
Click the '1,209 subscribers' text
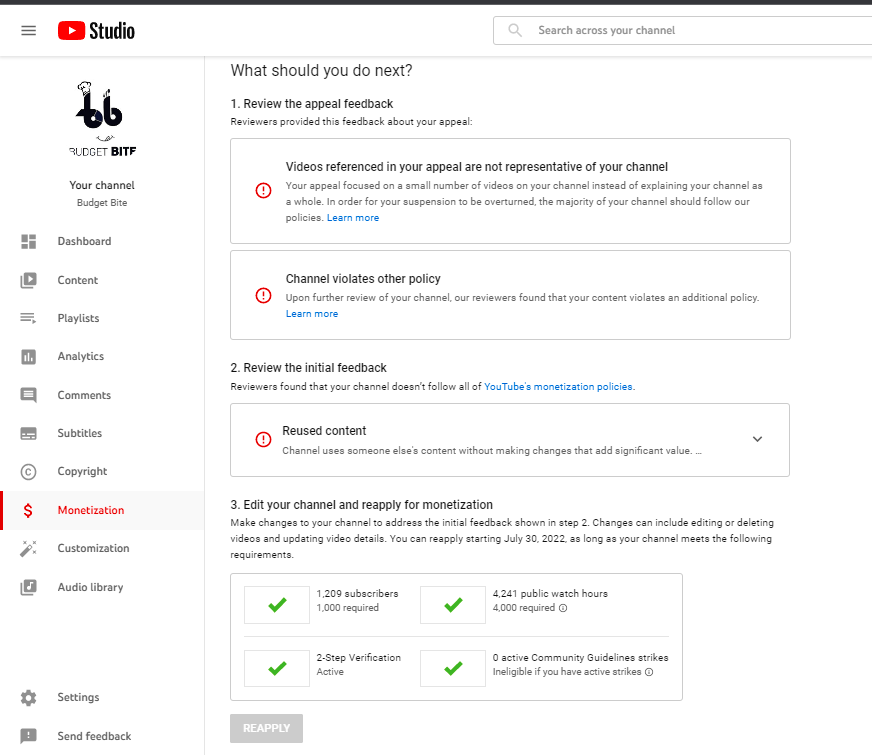[x=358, y=594]
